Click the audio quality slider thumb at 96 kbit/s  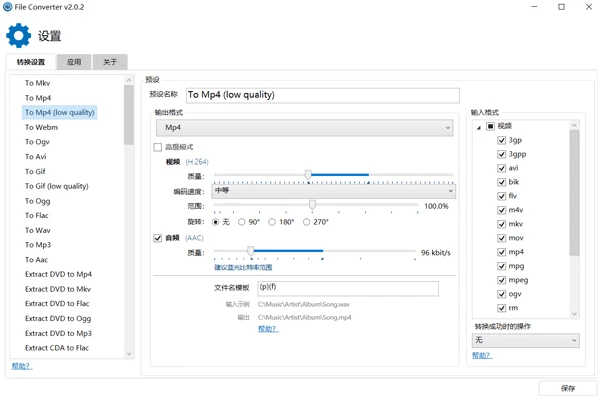tap(250, 251)
